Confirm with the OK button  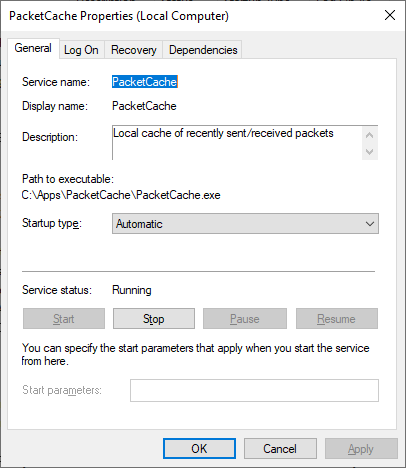point(199,449)
